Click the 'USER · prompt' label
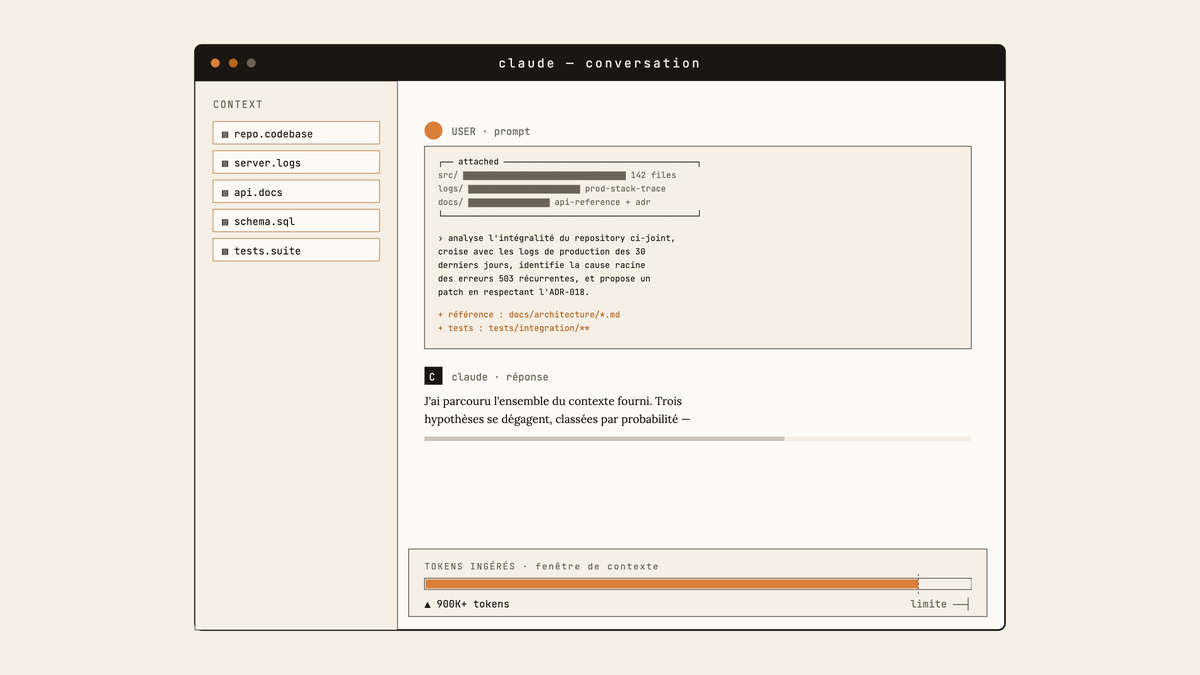Image resolution: width=1200 pixels, height=675 pixels. [491, 131]
